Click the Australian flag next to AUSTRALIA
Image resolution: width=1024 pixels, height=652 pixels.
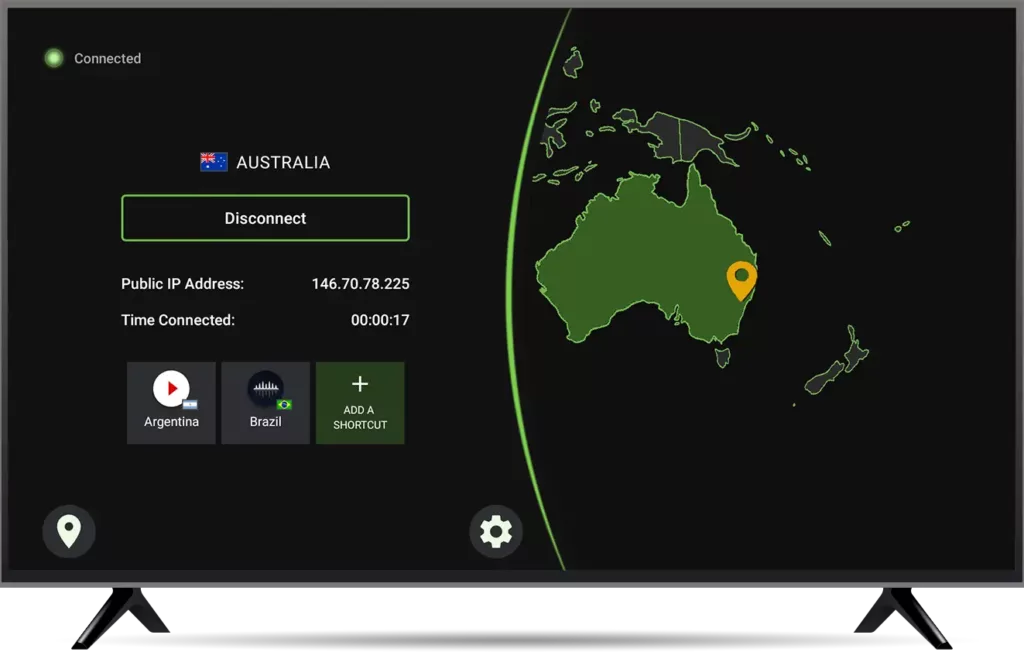point(211,160)
